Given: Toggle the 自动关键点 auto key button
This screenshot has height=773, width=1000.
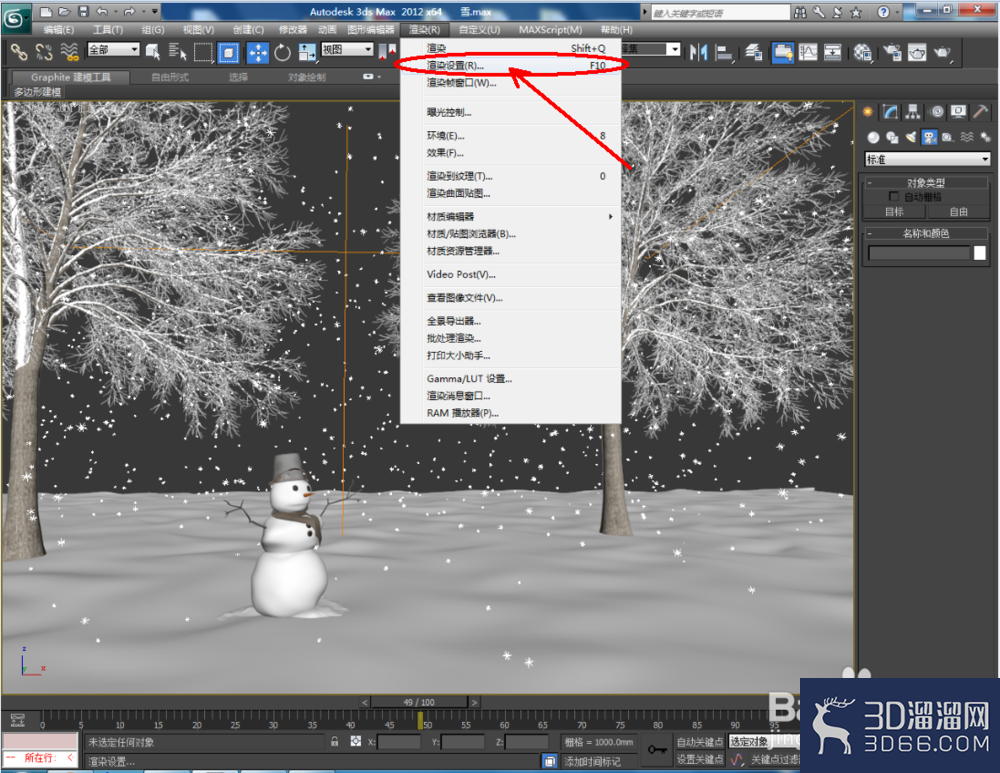Looking at the screenshot, I should (700, 742).
